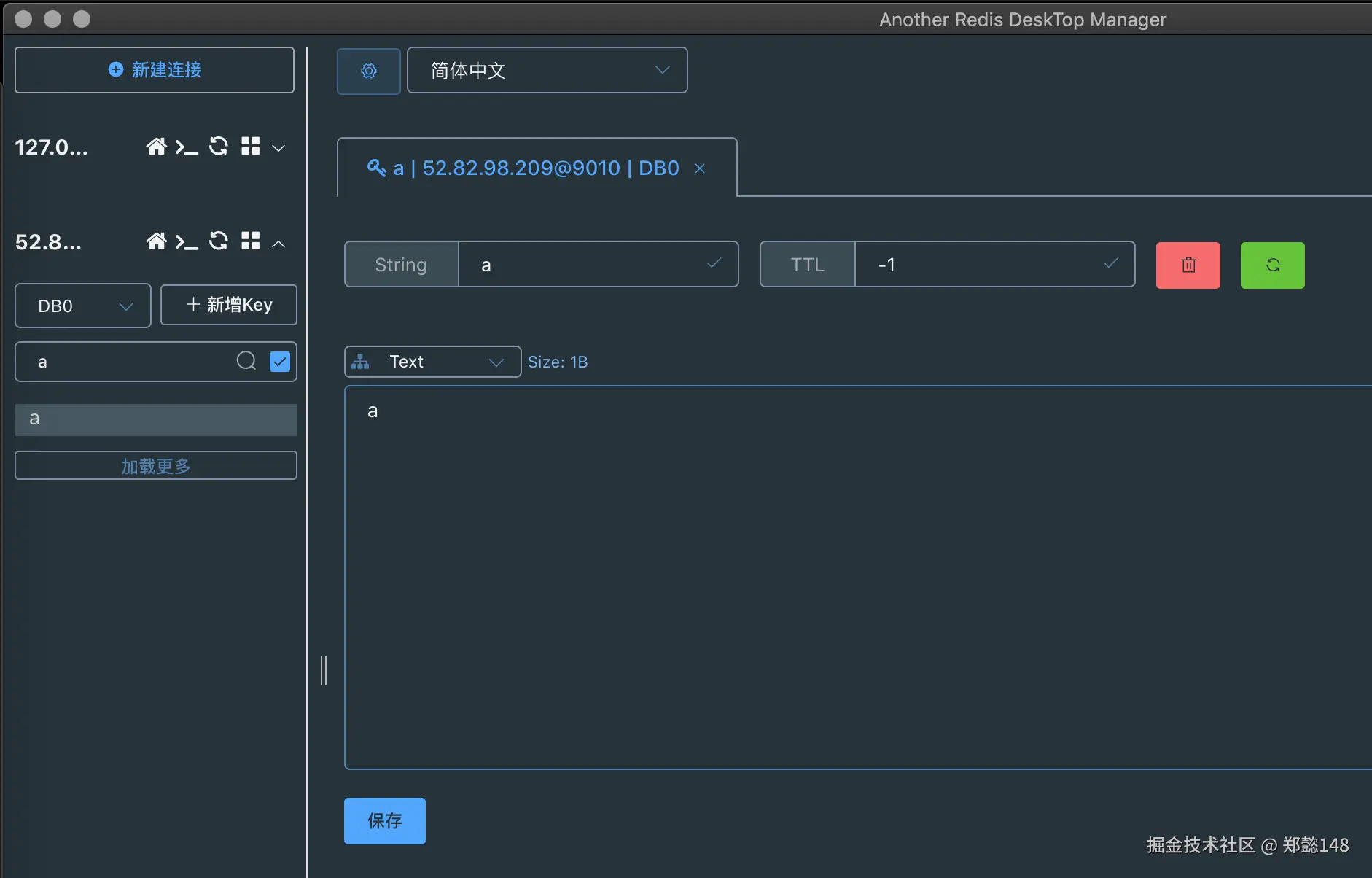The width and height of the screenshot is (1372, 878).
Task: Select key 'a' in the key list
Action: pyautogui.click(x=156, y=419)
